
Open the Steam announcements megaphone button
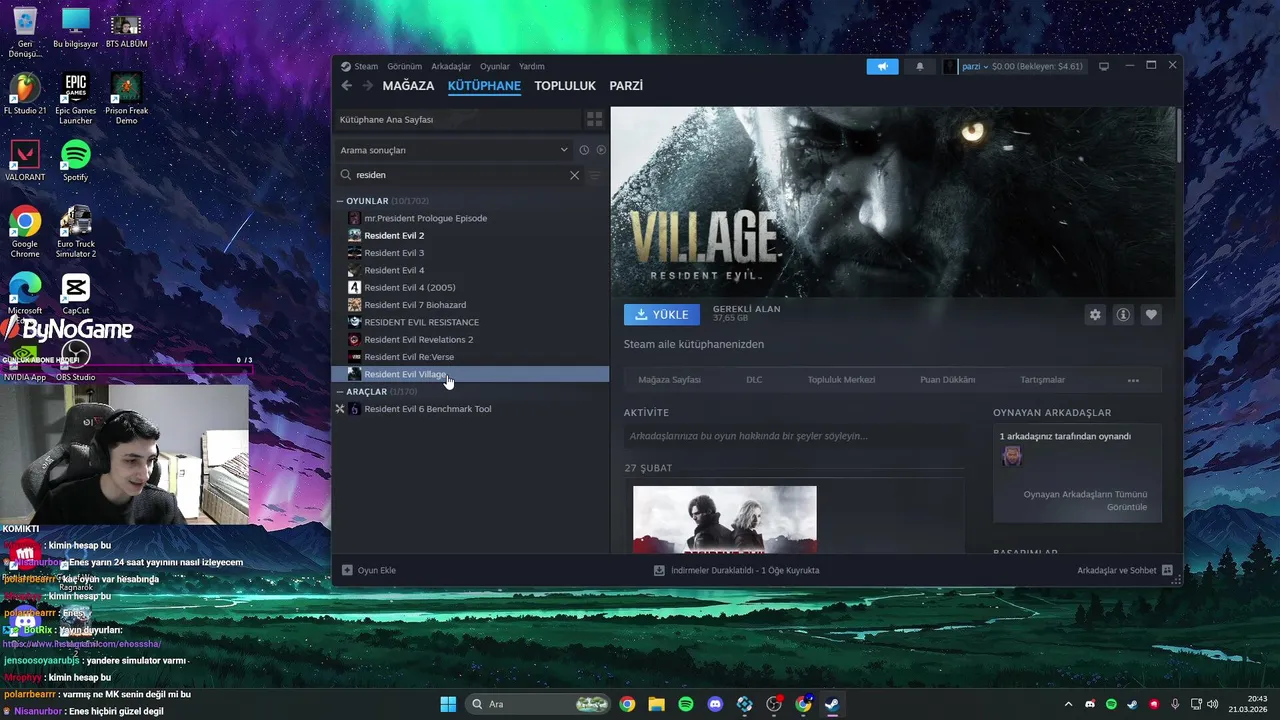(882, 66)
